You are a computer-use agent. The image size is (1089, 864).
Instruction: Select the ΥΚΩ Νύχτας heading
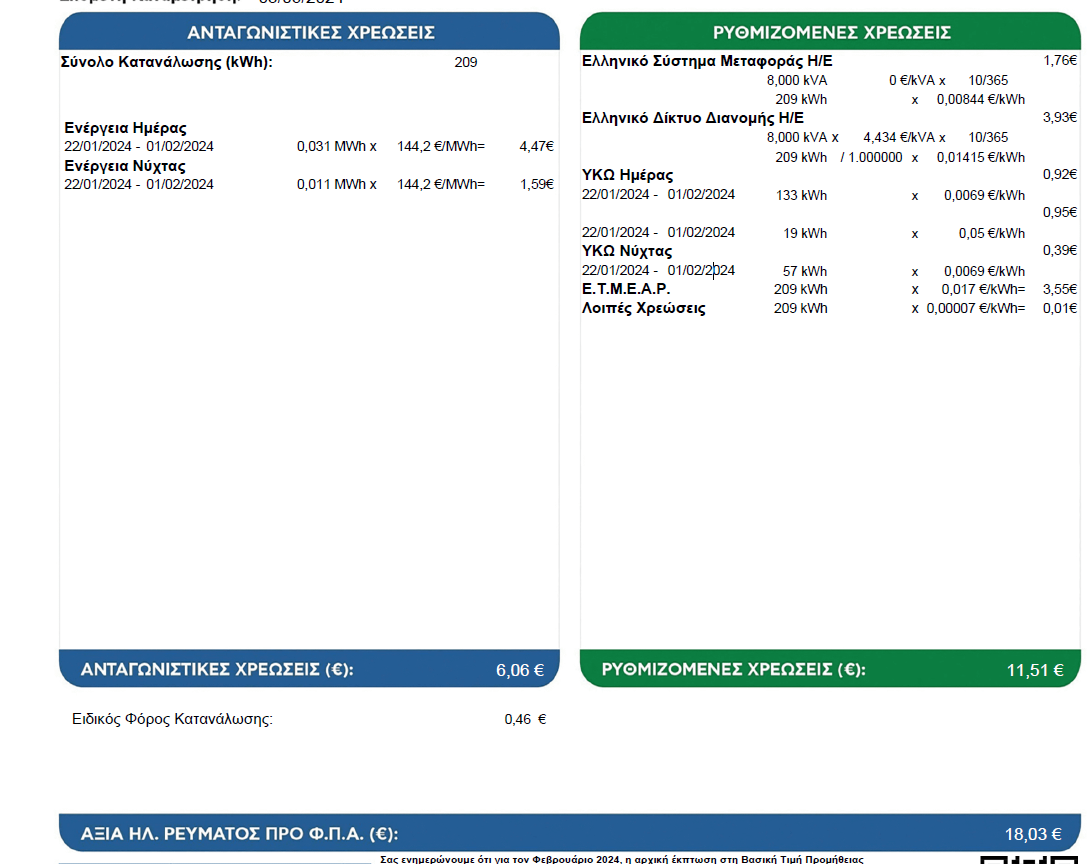627,251
